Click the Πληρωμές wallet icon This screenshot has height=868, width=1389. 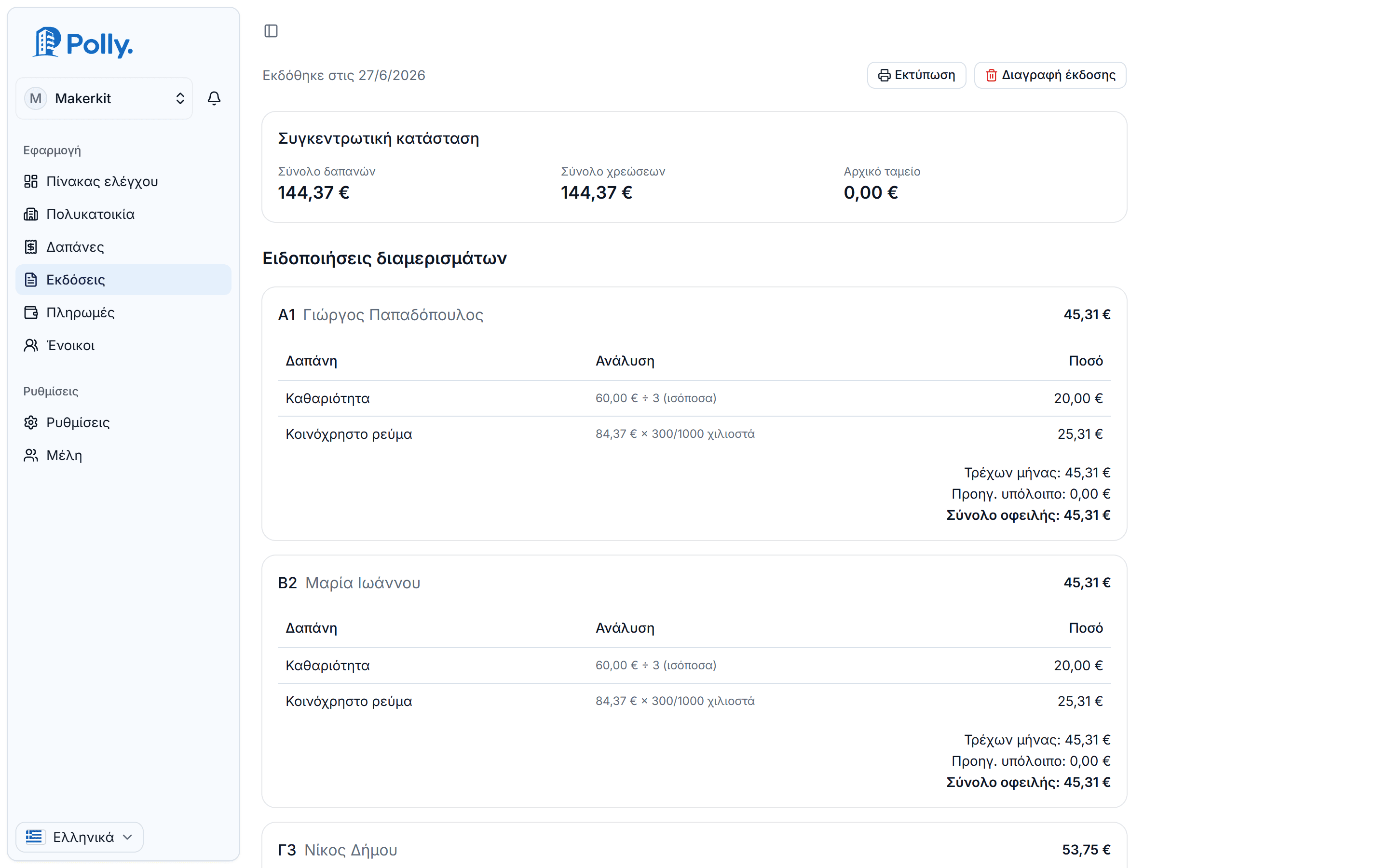coord(31,312)
